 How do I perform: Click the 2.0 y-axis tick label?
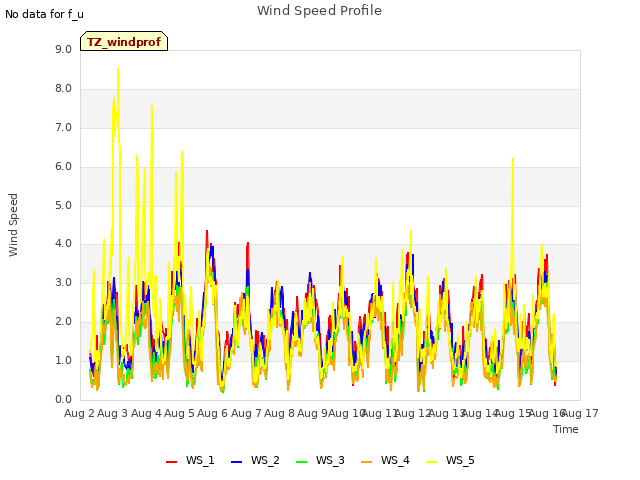coord(63,322)
